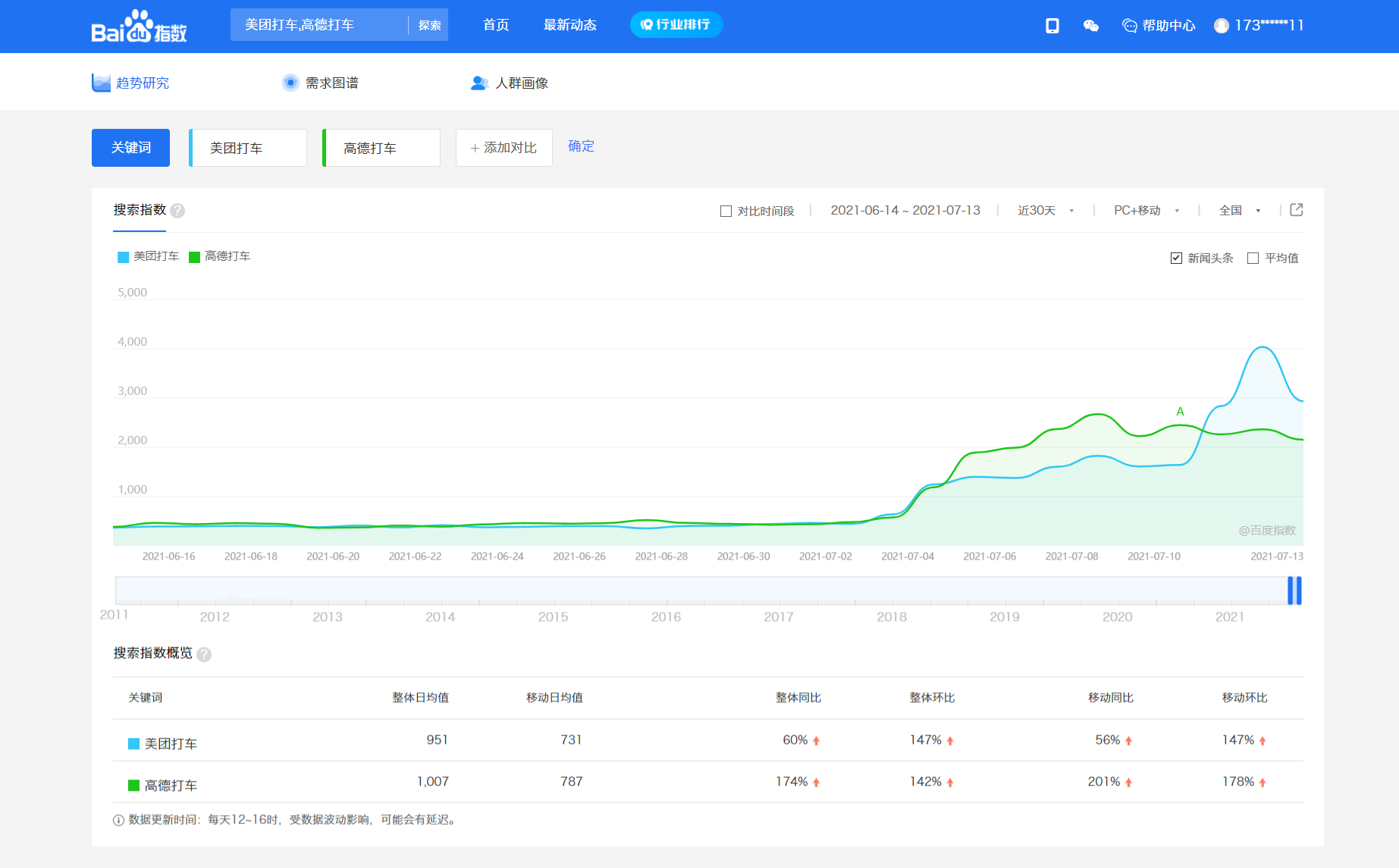Click the demand graph radar icon
Screen dimensions: 1399x868
click(290, 83)
